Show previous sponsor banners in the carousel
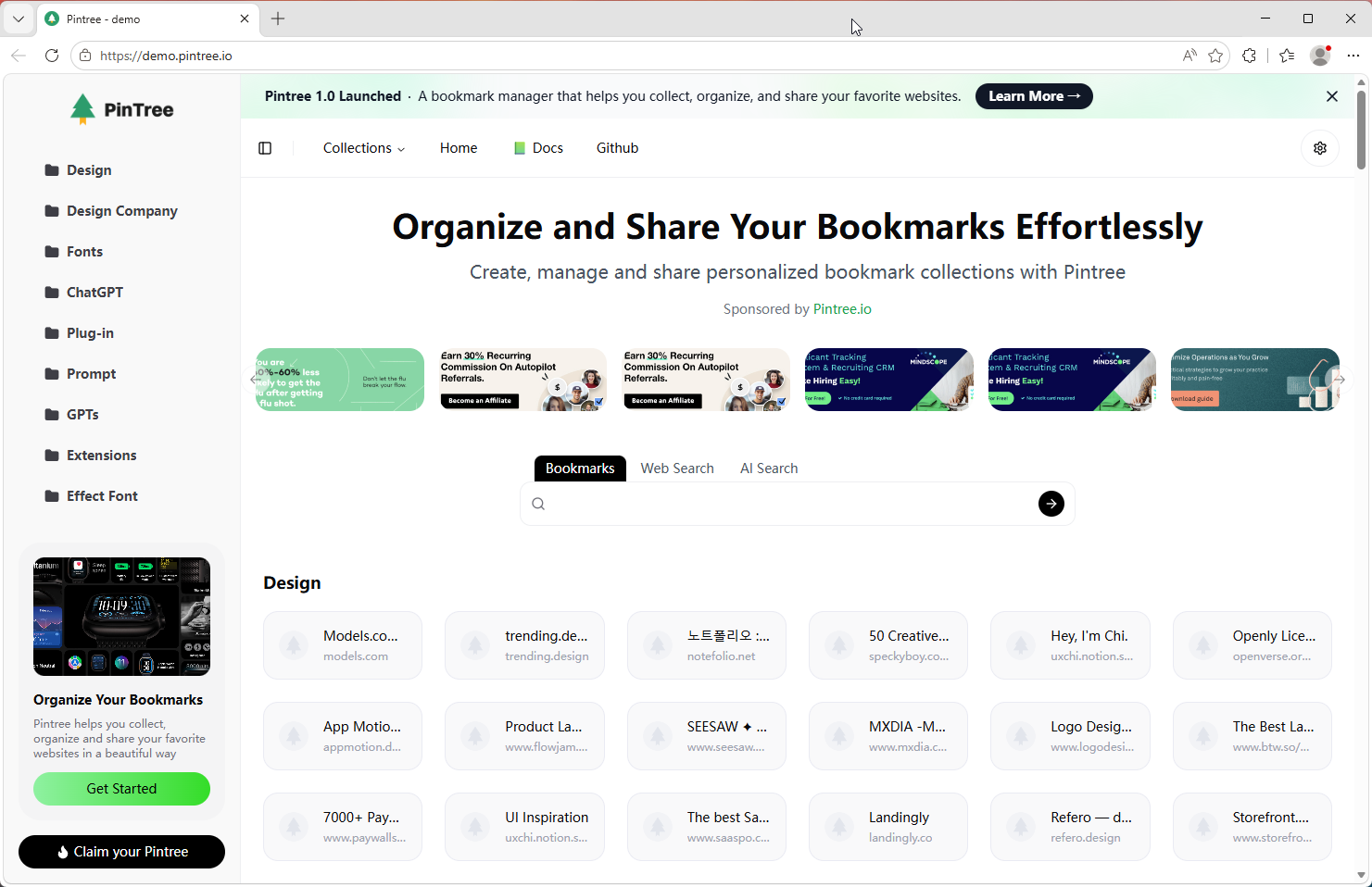This screenshot has width=1372, height=887. pos(256,380)
